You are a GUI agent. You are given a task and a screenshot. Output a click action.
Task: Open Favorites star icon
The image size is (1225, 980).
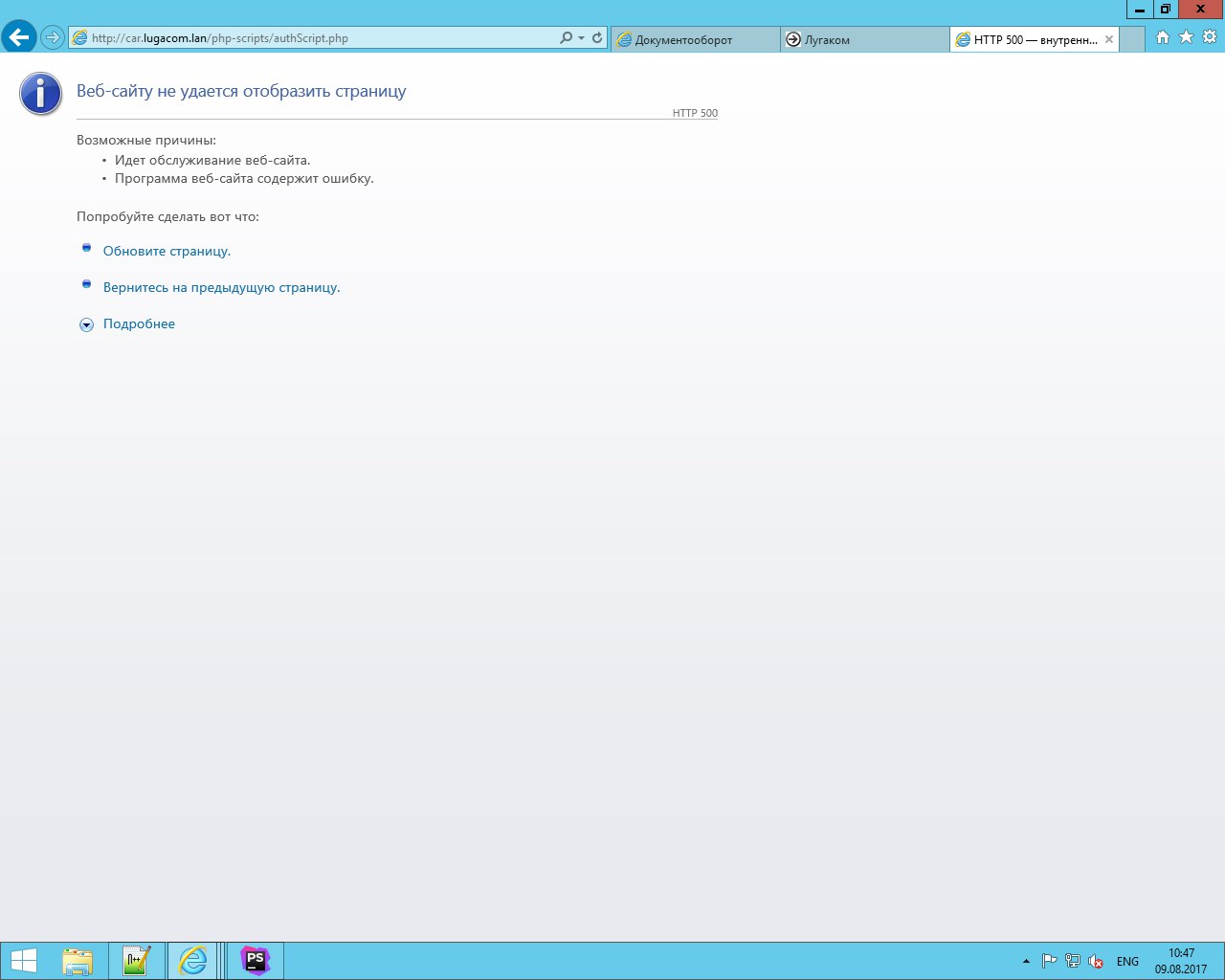[x=1187, y=37]
